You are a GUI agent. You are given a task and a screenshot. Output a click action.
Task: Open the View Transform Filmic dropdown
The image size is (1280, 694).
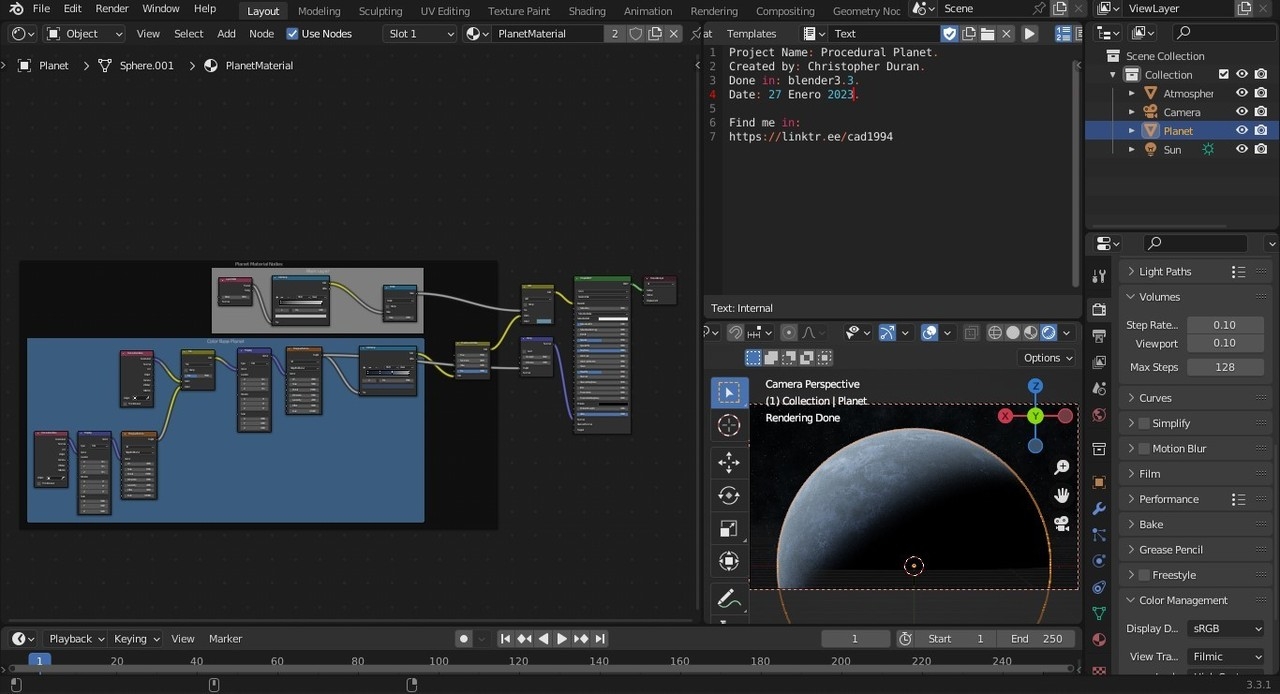tap(1227, 656)
